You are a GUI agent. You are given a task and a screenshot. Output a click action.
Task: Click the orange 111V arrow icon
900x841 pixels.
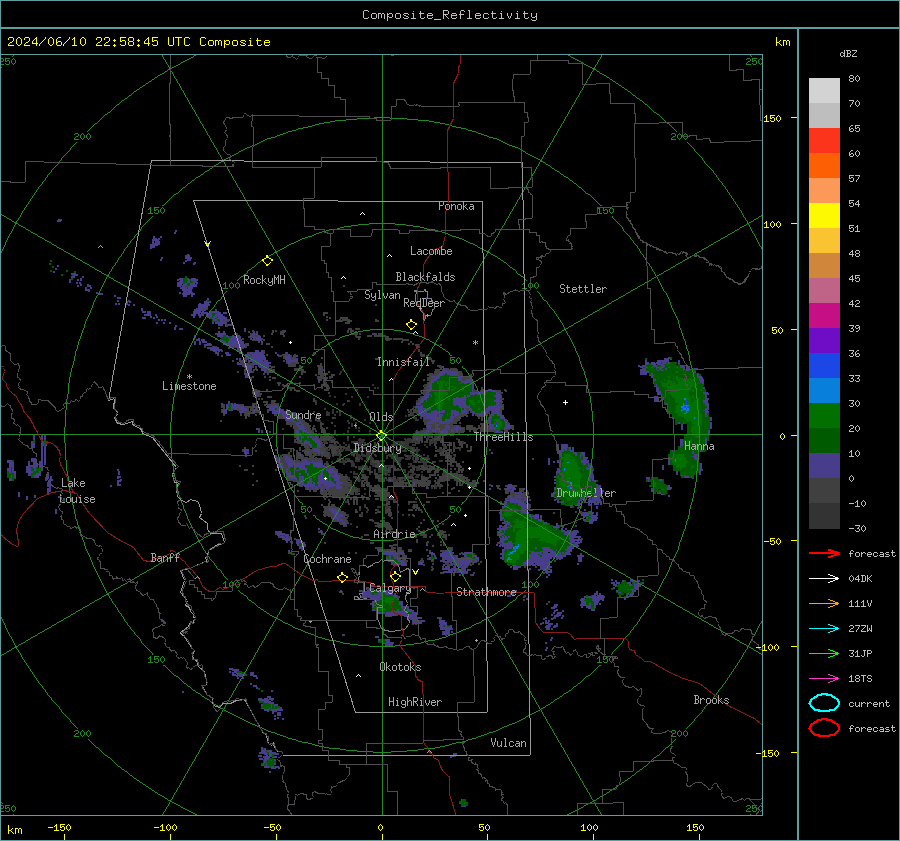click(824, 603)
